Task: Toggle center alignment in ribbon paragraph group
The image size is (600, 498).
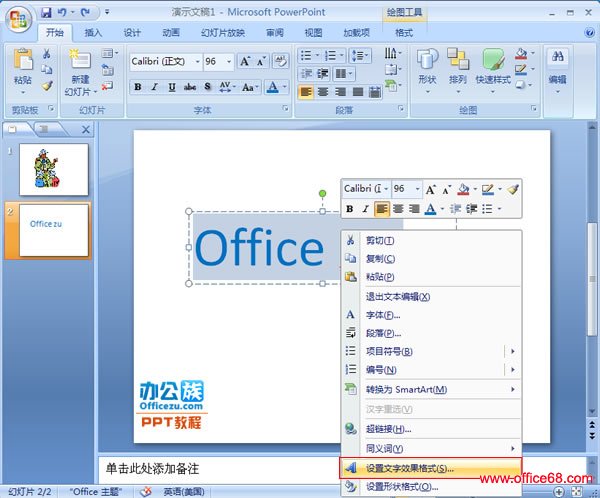Action: (x=323, y=92)
